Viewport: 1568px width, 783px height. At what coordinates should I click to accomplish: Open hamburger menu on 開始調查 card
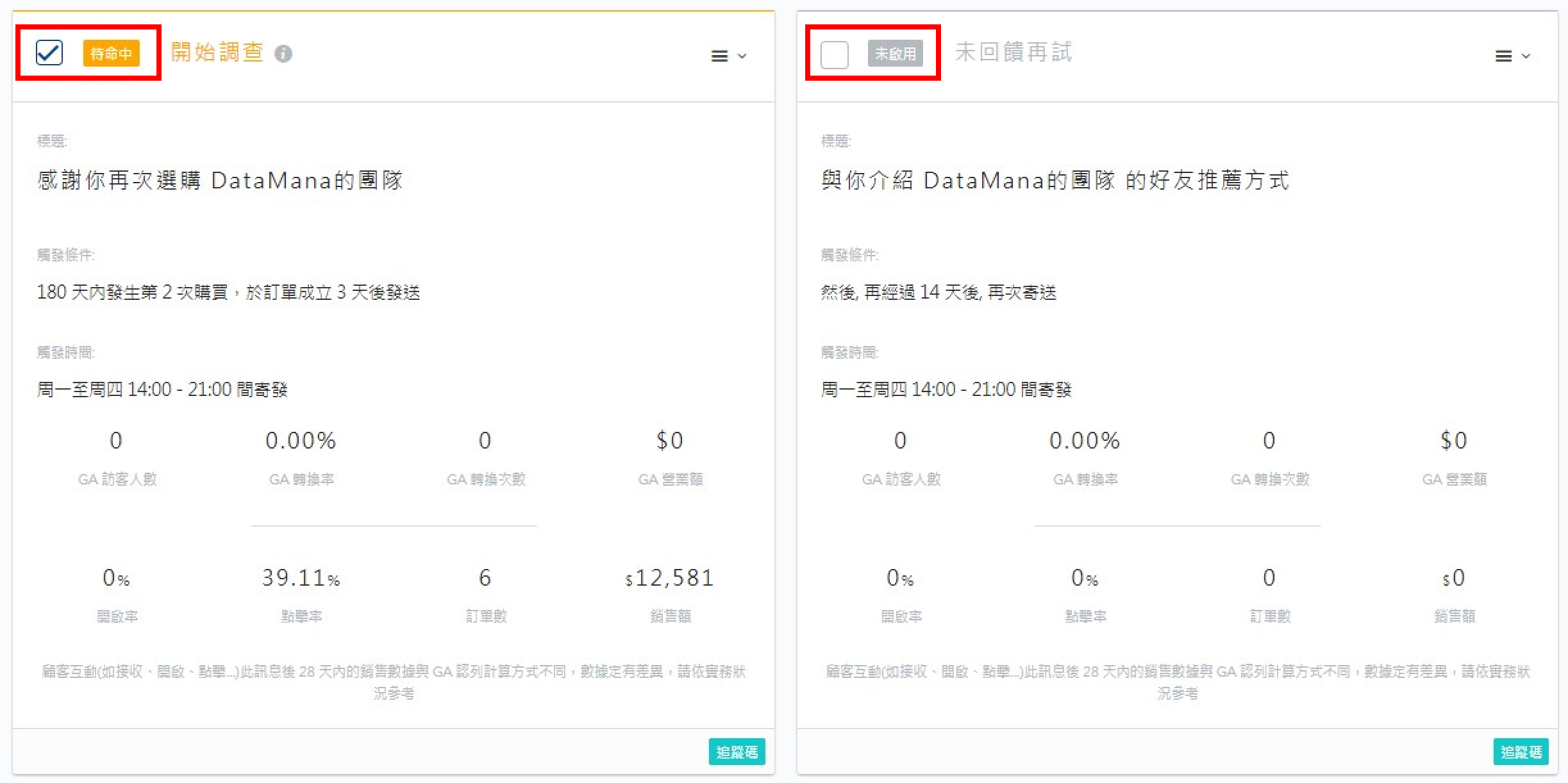tap(719, 56)
